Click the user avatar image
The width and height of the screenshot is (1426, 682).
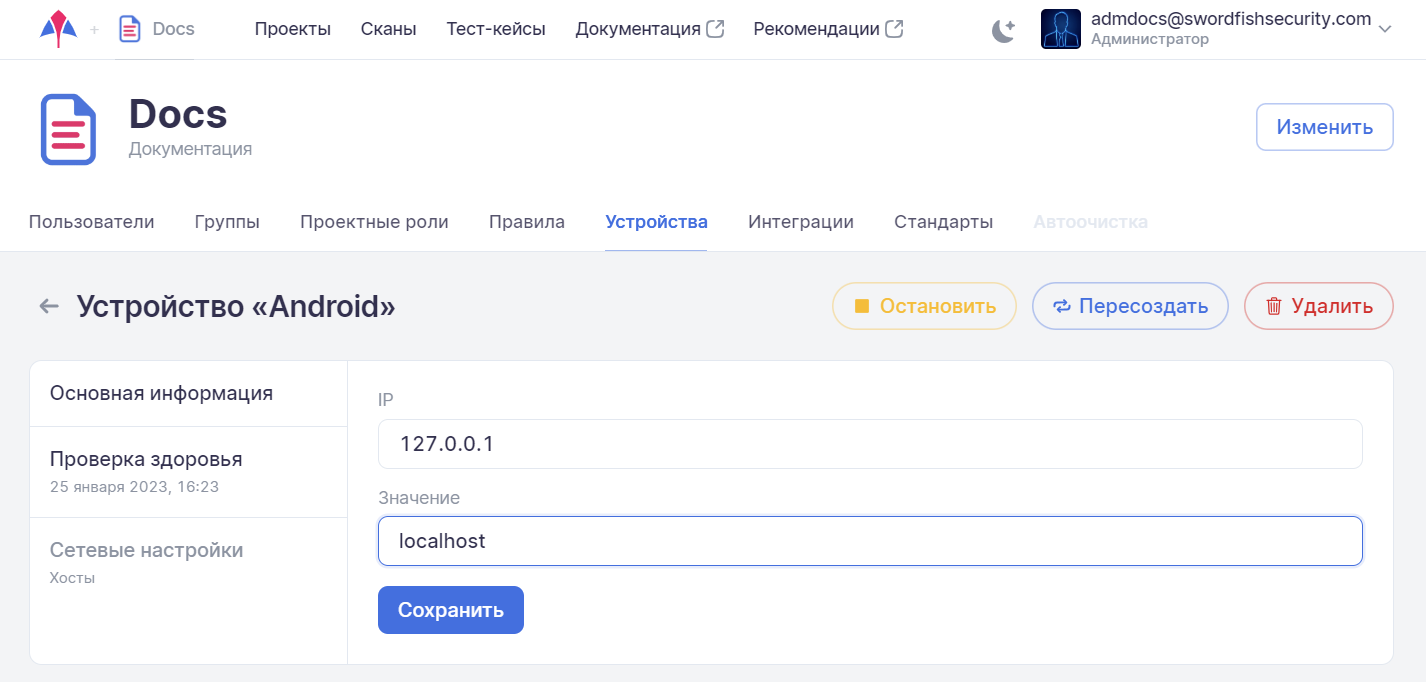point(1060,29)
